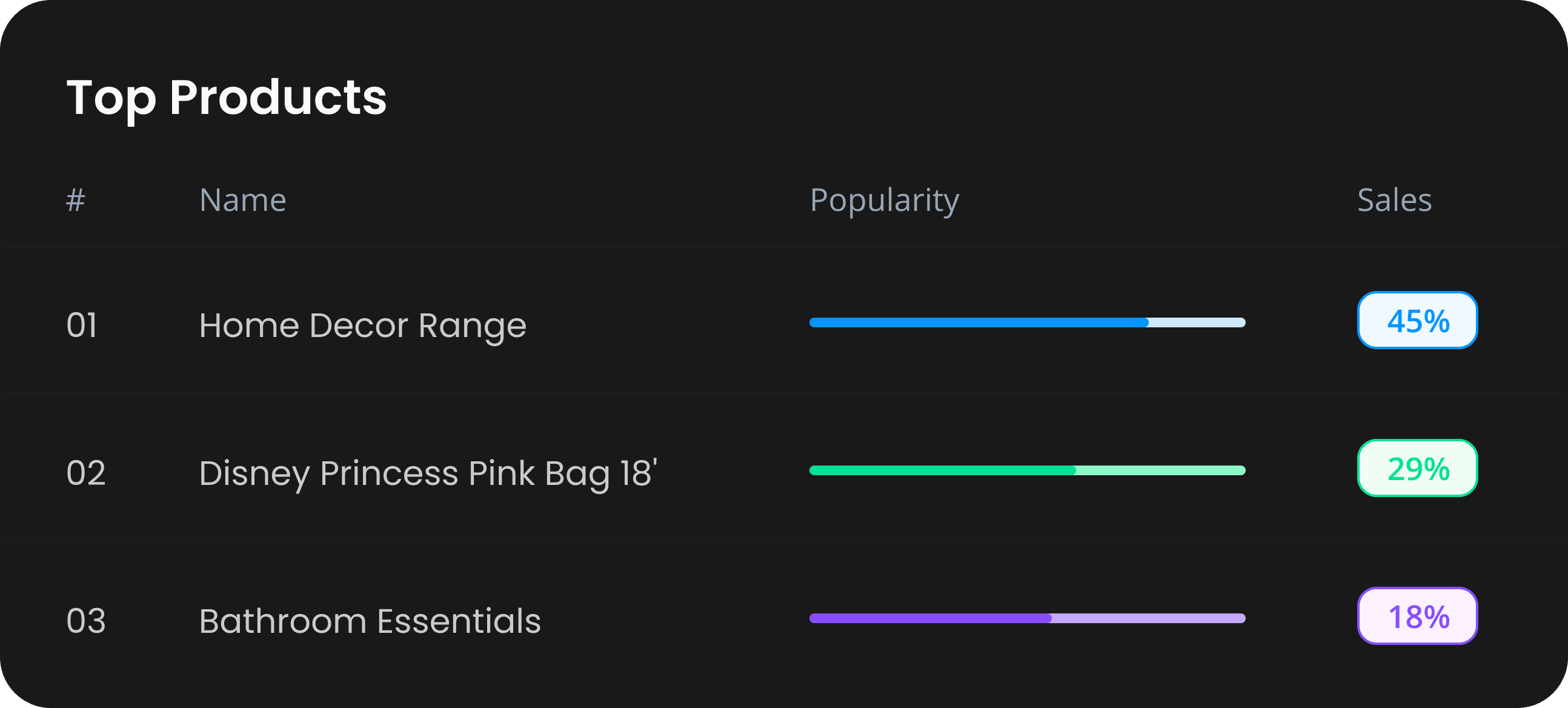
Task: Click the # column header
Action: 76,199
